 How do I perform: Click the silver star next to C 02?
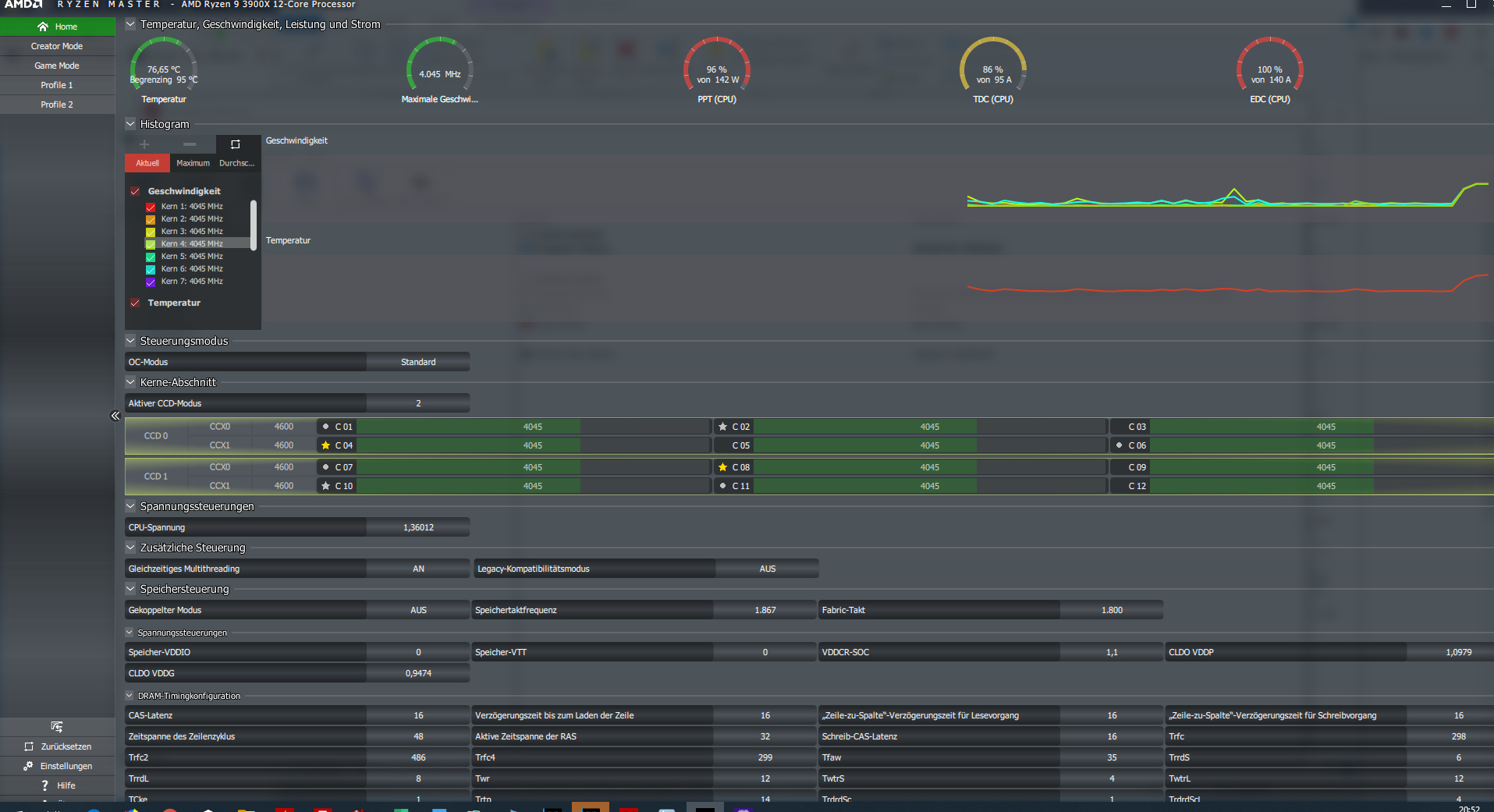click(x=722, y=427)
